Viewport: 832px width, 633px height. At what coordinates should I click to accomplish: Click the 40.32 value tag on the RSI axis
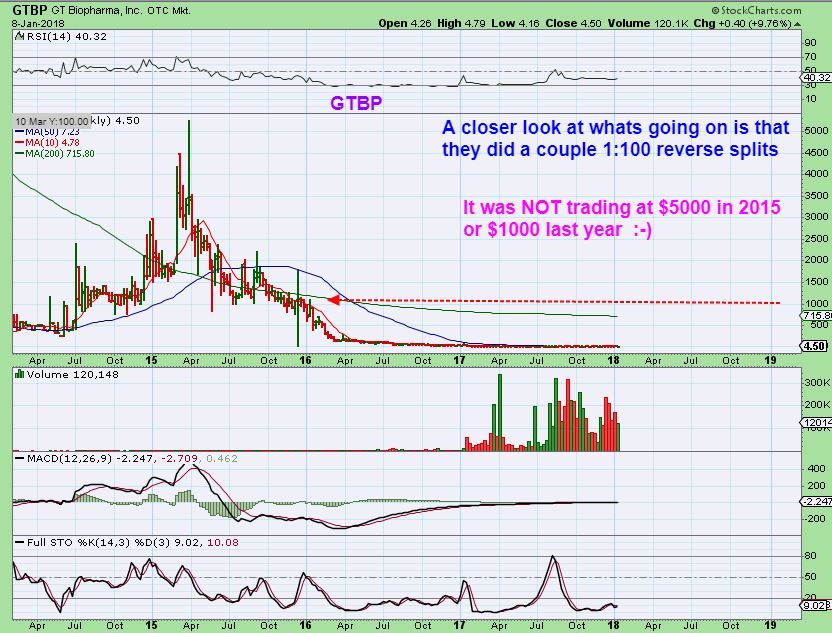(x=816, y=77)
